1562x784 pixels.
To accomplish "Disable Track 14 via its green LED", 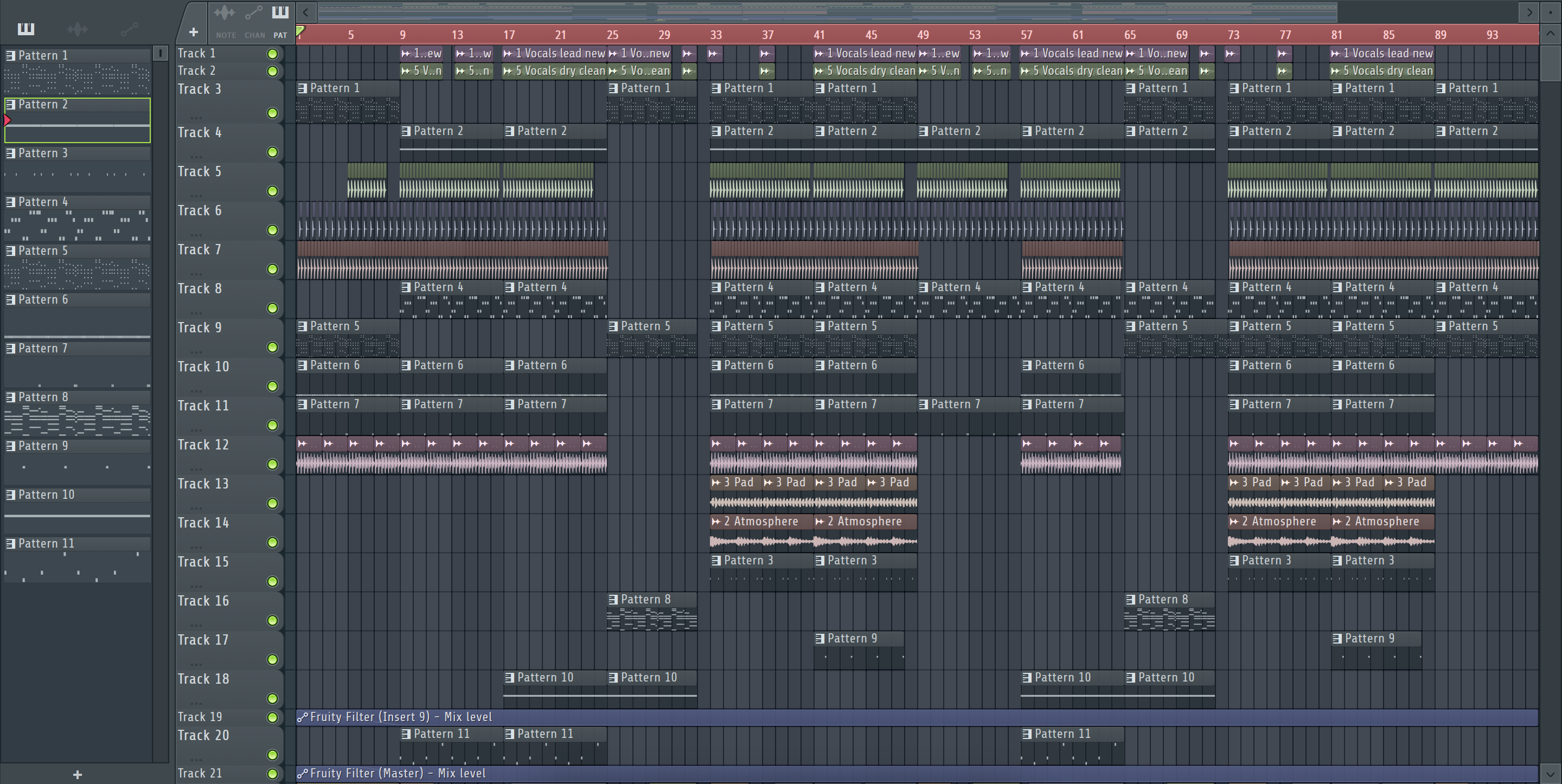I will [x=273, y=543].
